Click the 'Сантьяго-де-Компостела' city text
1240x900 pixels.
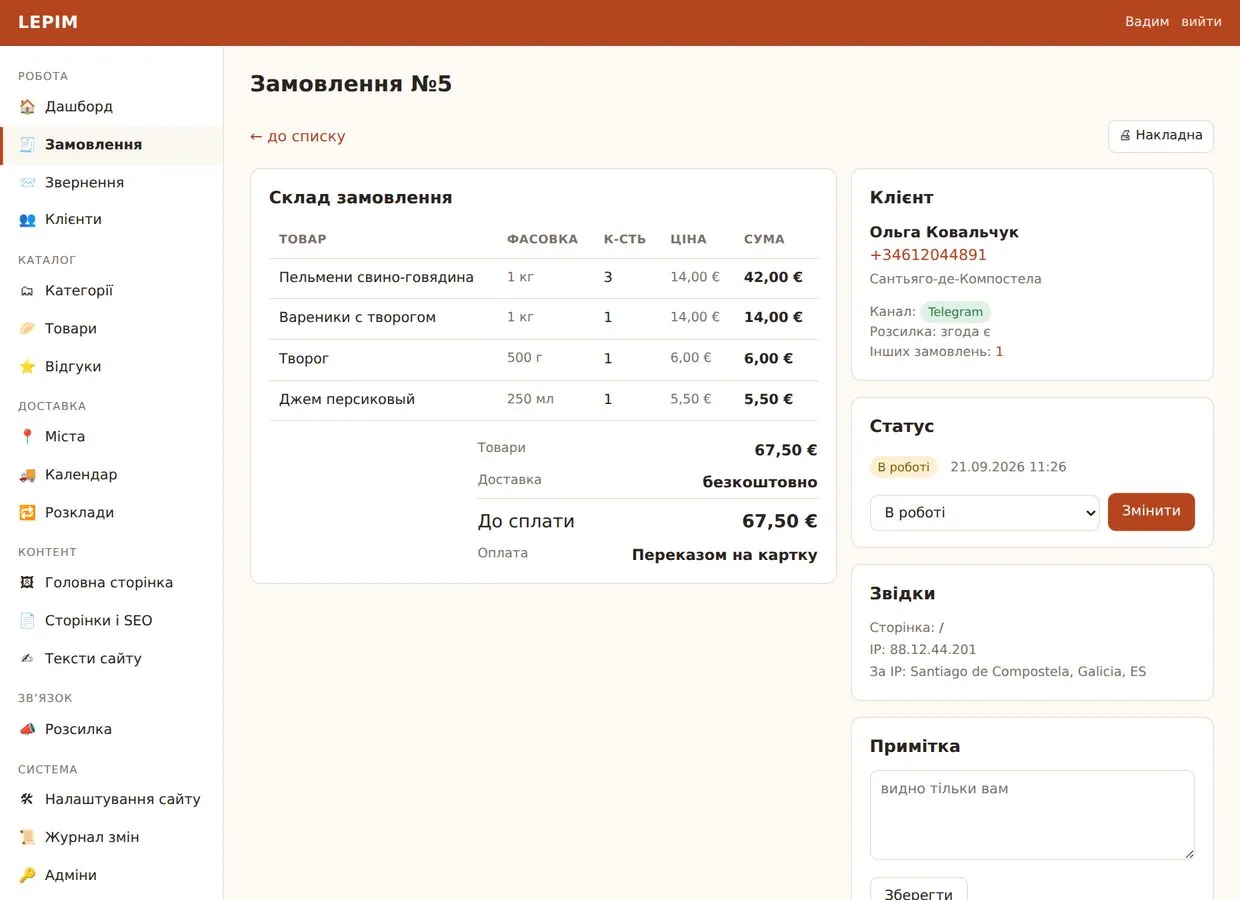[956, 279]
